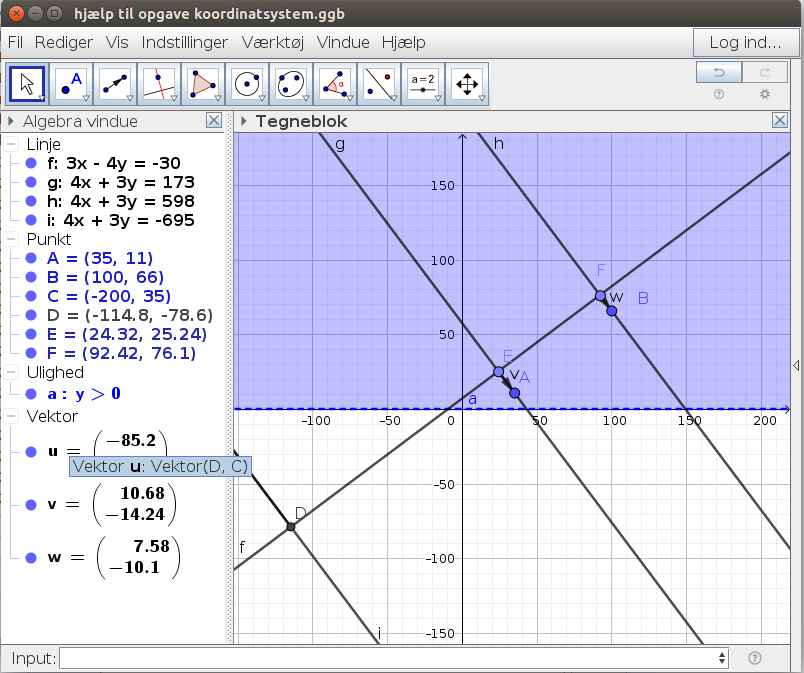This screenshot has width=804, height=673.
Task: Toggle visibility of vector u
Action: [31, 452]
